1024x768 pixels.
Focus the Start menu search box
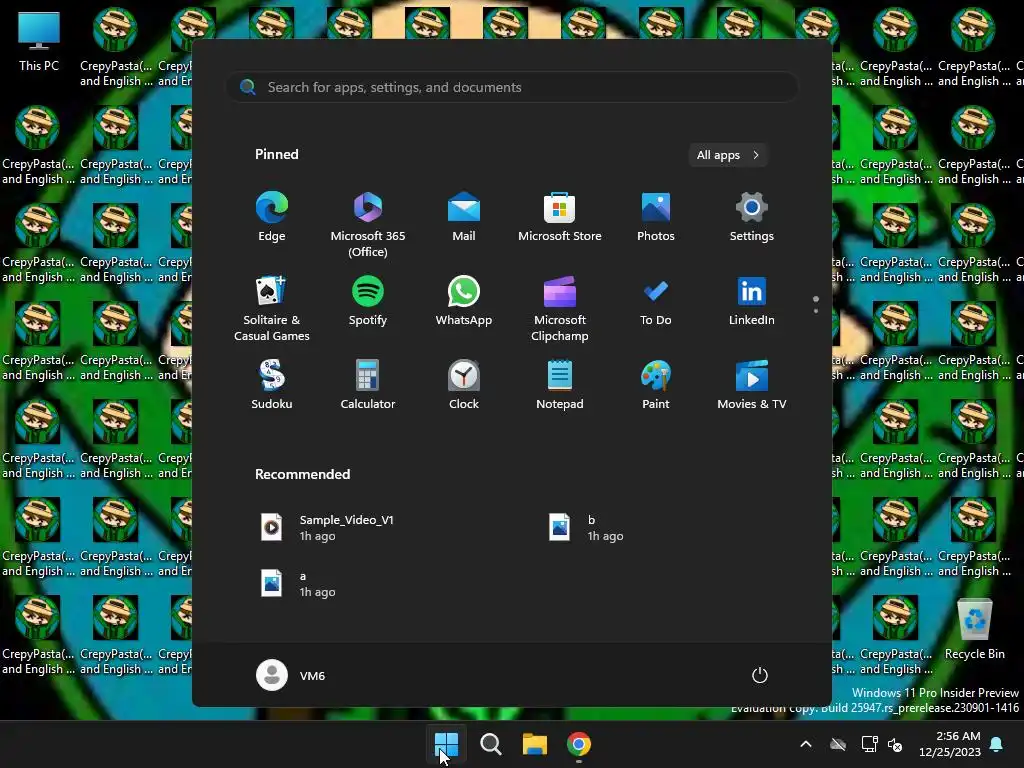pos(513,87)
